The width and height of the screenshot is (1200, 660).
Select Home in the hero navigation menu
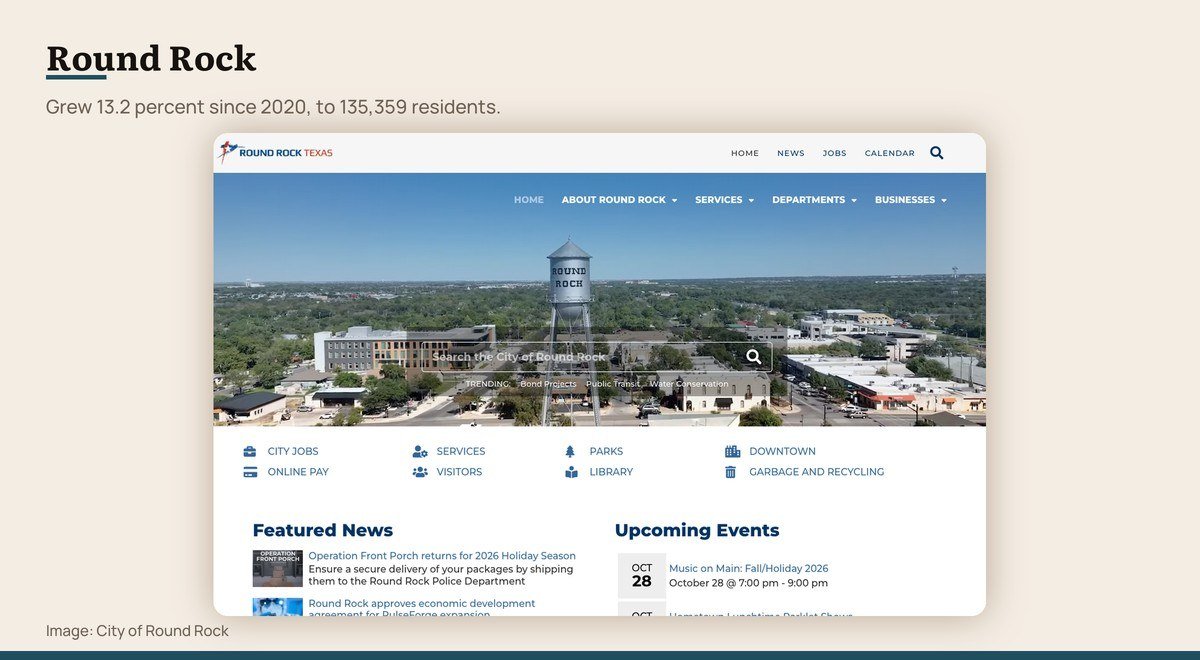pyautogui.click(x=529, y=200)
